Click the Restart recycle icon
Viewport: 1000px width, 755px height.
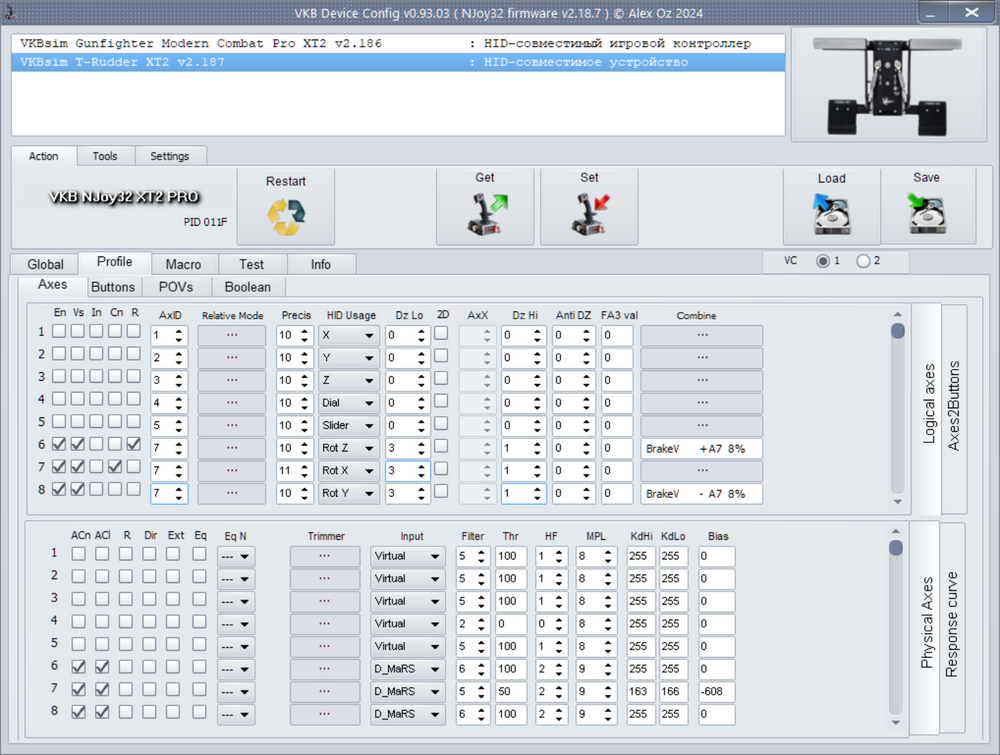click(286, 217)
